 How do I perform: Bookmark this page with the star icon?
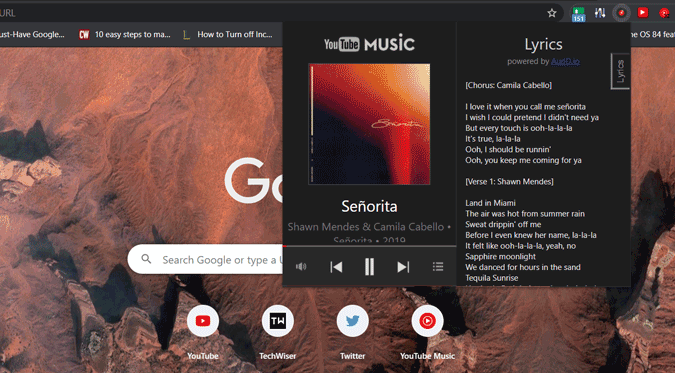[552, 13]
